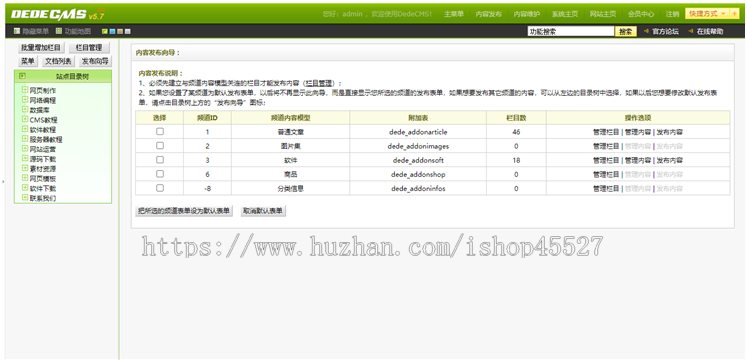Click the 搜索 search button

[x=626, y=32]
